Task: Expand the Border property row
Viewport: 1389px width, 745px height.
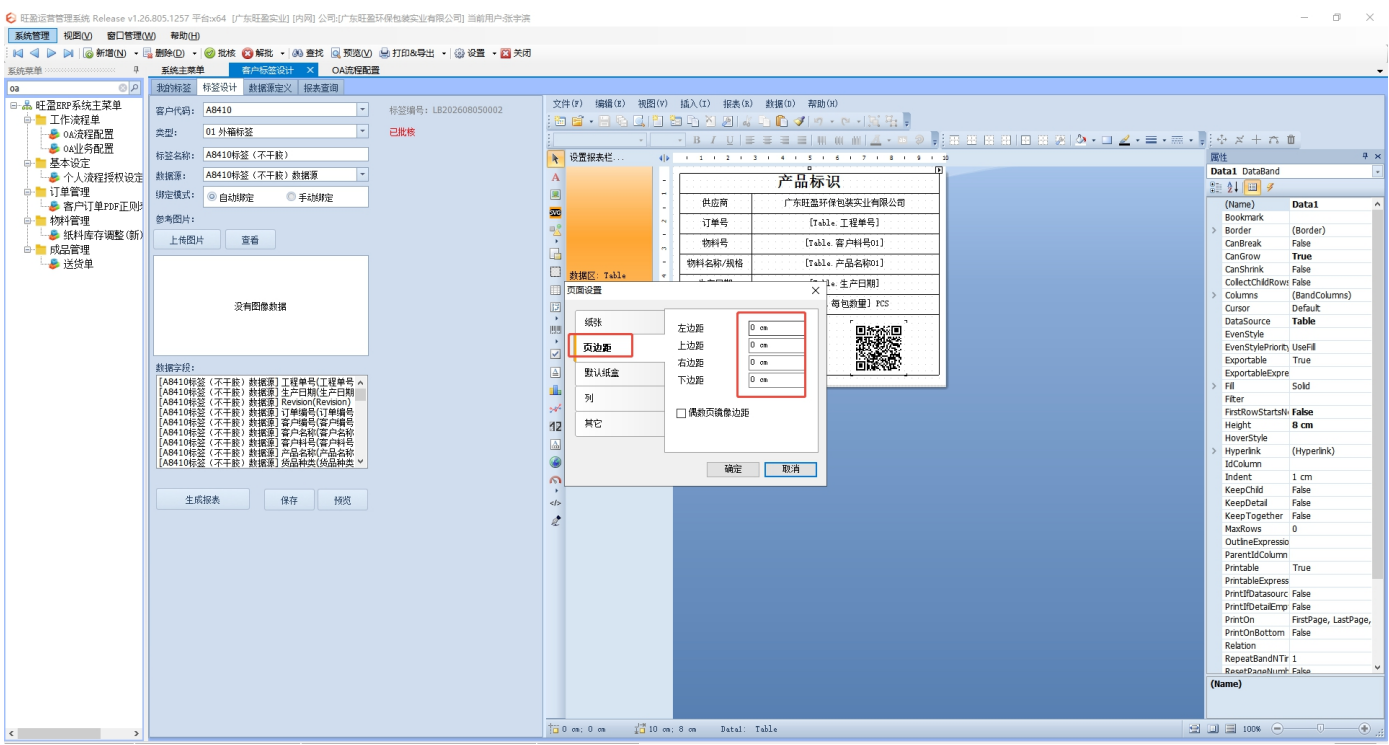Action: coord(1214,230)
